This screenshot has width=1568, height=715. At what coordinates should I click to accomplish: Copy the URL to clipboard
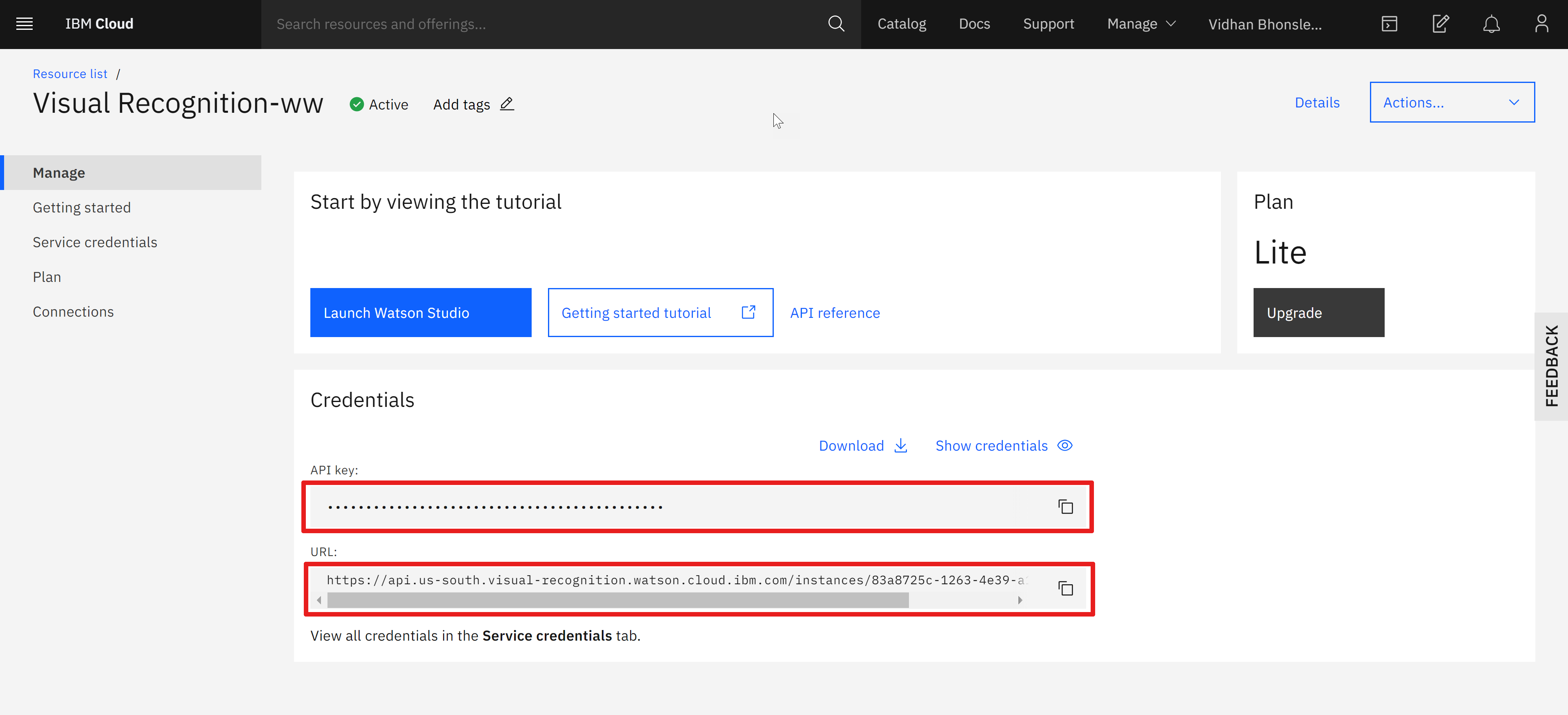click(x=1065, y=588)
